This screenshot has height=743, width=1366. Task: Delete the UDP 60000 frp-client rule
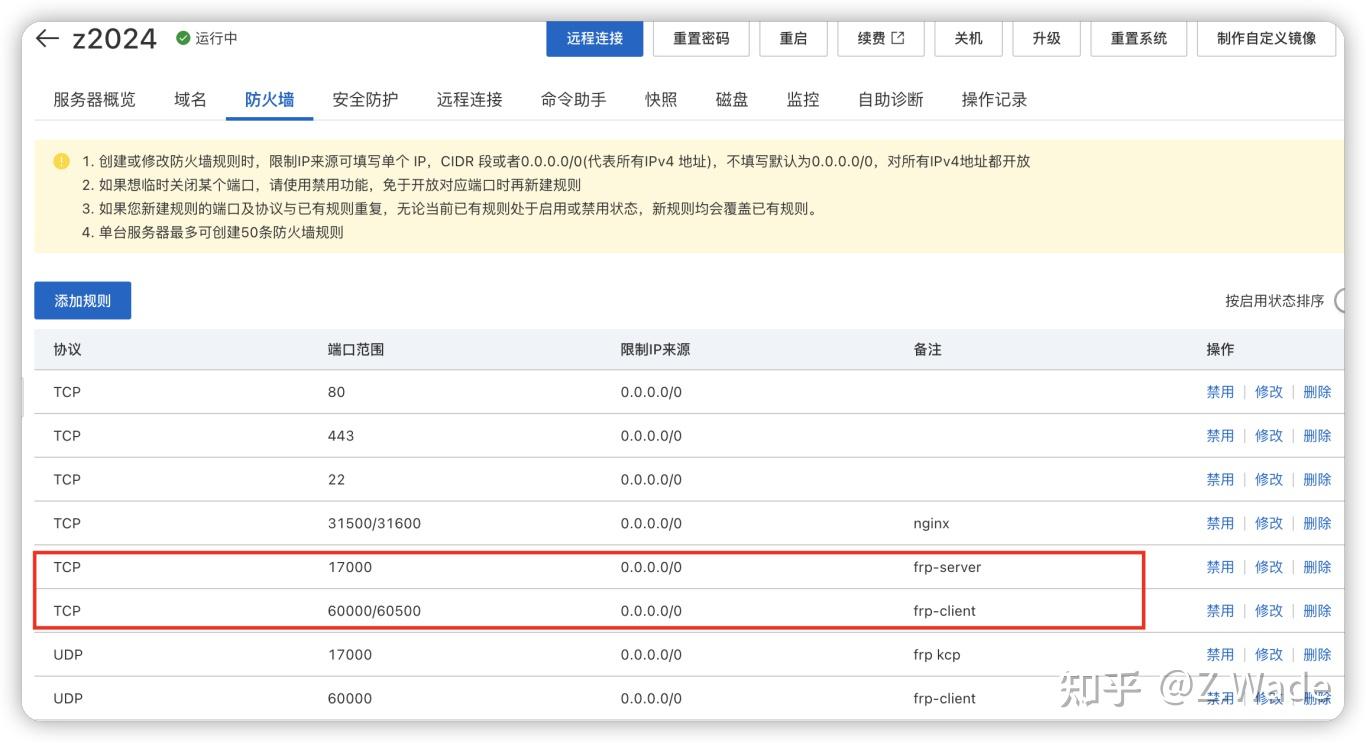point(1317,698)
